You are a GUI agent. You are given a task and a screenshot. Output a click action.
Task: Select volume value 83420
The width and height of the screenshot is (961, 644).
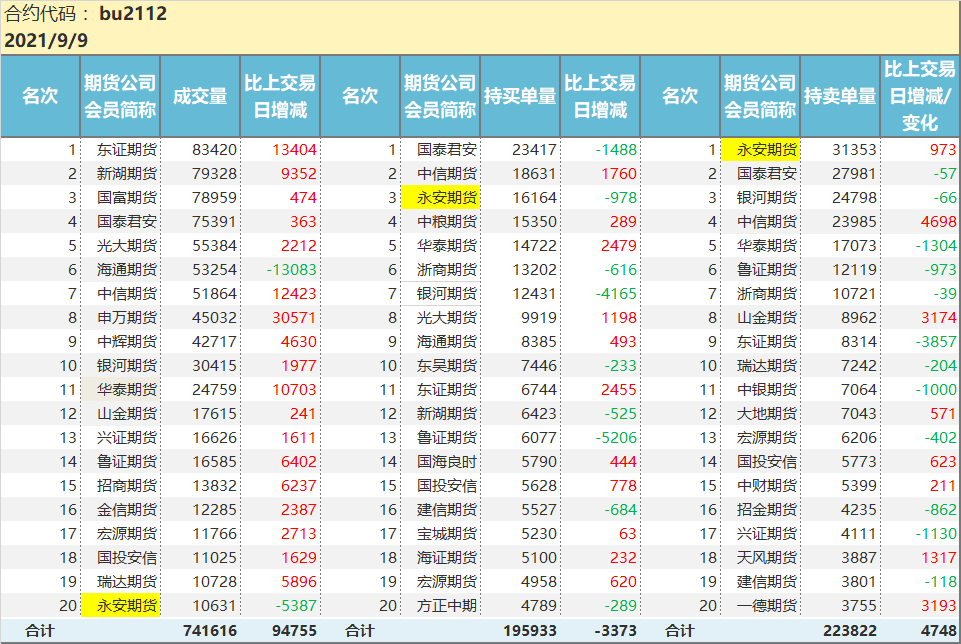click(x=215, y=150)
